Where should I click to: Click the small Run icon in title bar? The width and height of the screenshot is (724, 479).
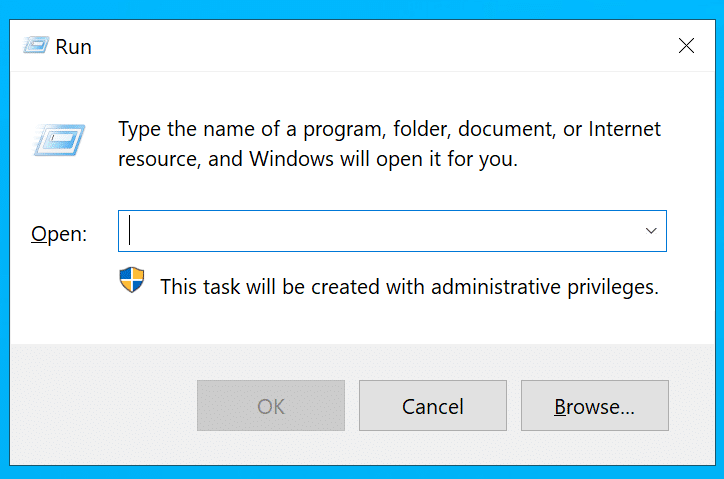37,46
